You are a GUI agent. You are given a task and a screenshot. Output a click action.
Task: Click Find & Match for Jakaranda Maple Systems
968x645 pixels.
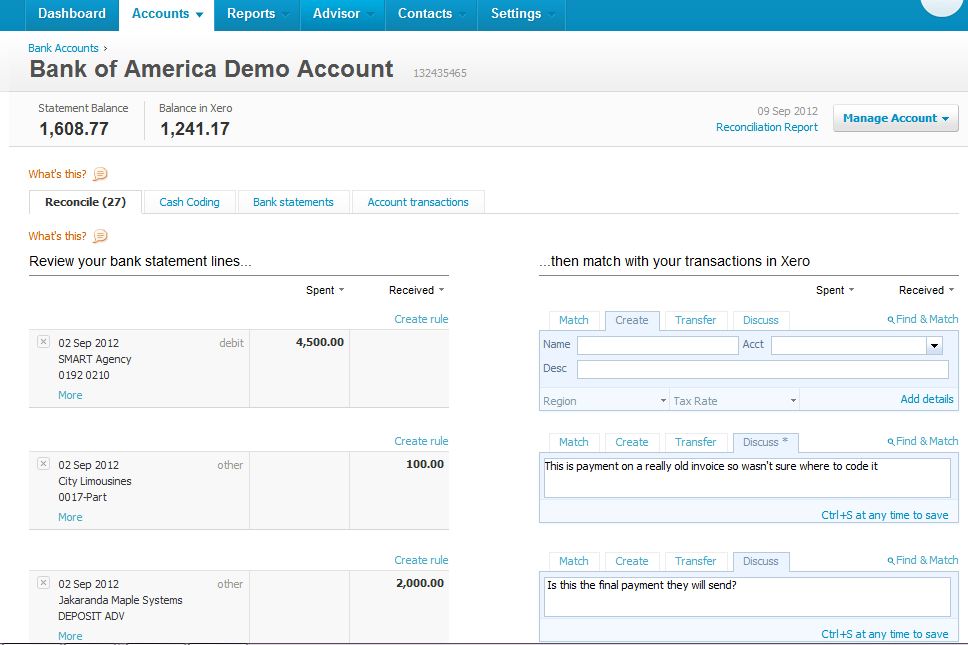pos(923,560)
